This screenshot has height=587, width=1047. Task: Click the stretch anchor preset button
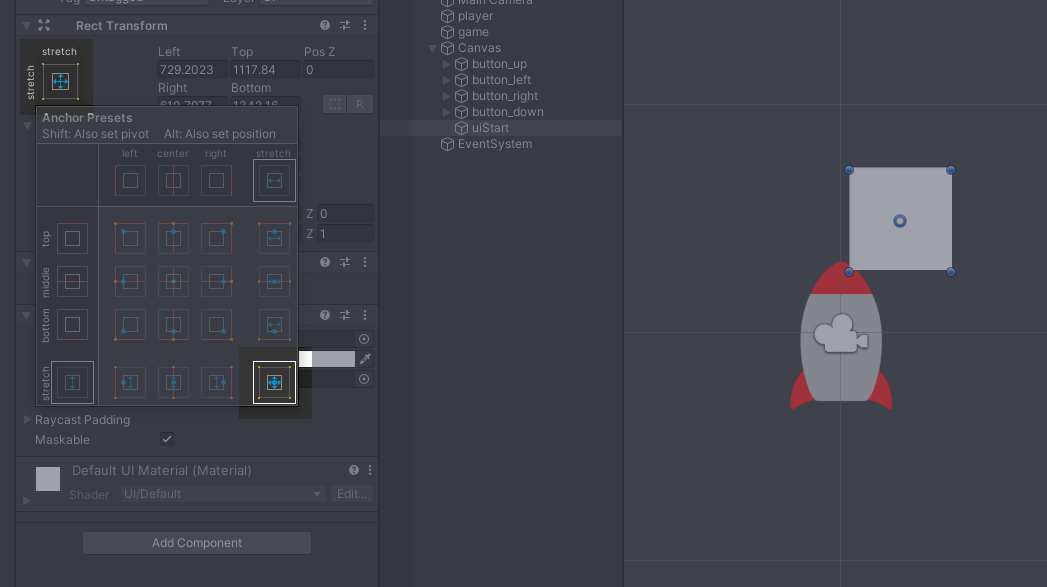60,81
